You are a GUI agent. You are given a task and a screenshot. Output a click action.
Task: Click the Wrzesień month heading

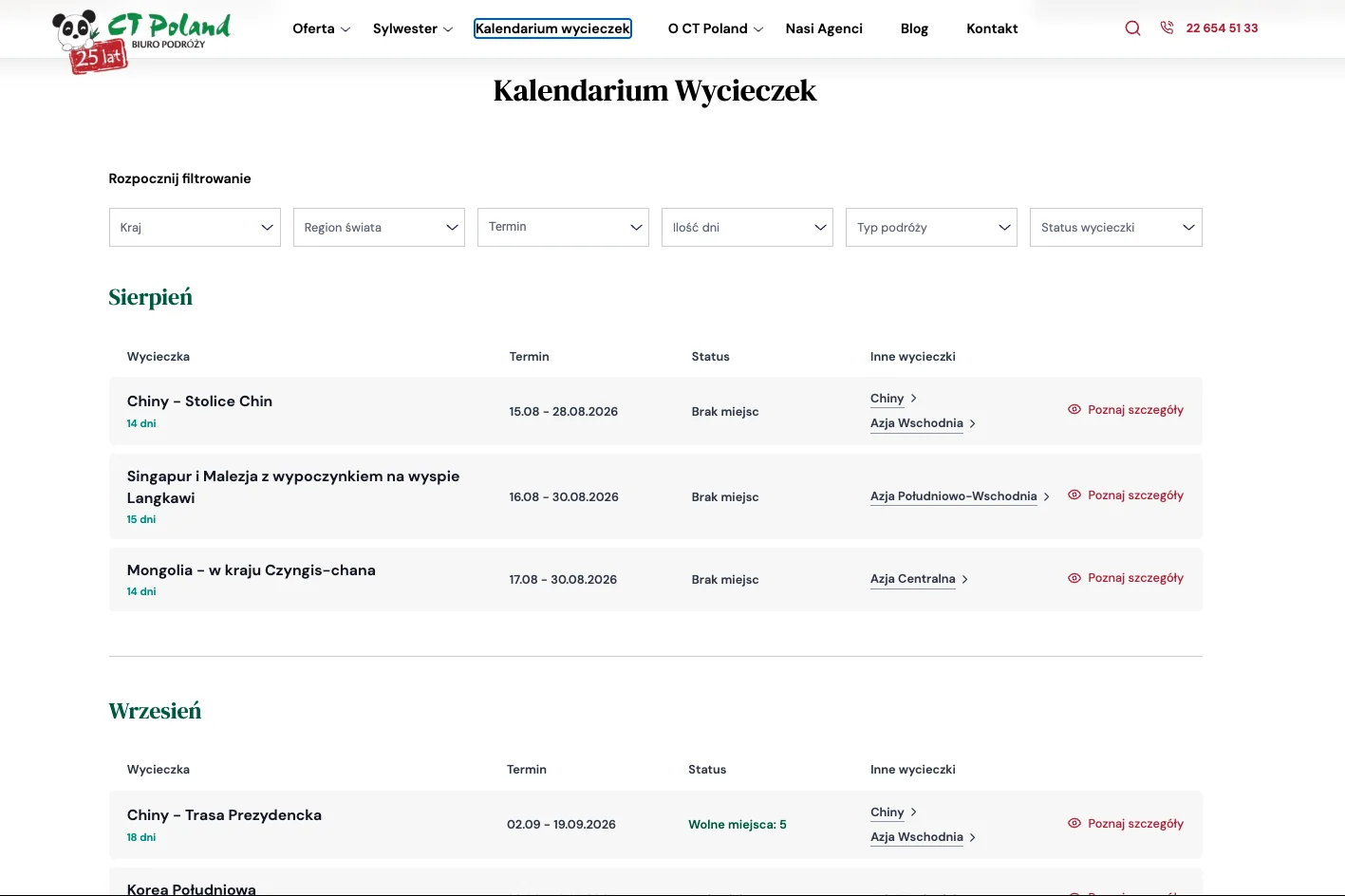point(155,711)
